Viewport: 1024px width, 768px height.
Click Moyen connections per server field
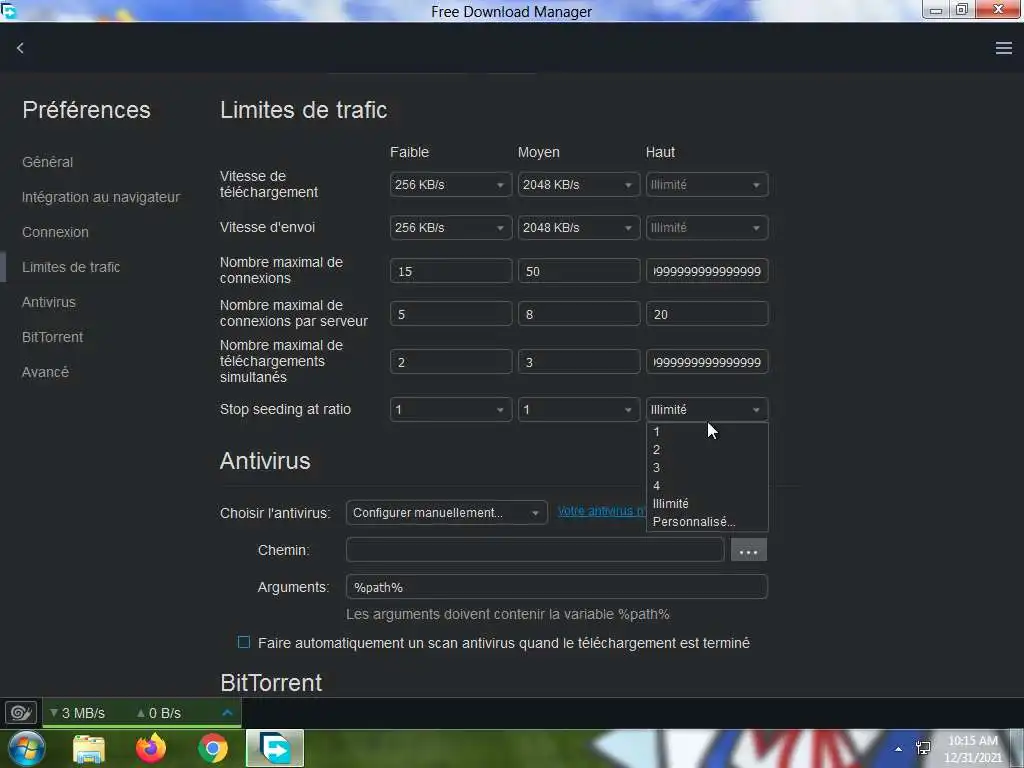579,314
